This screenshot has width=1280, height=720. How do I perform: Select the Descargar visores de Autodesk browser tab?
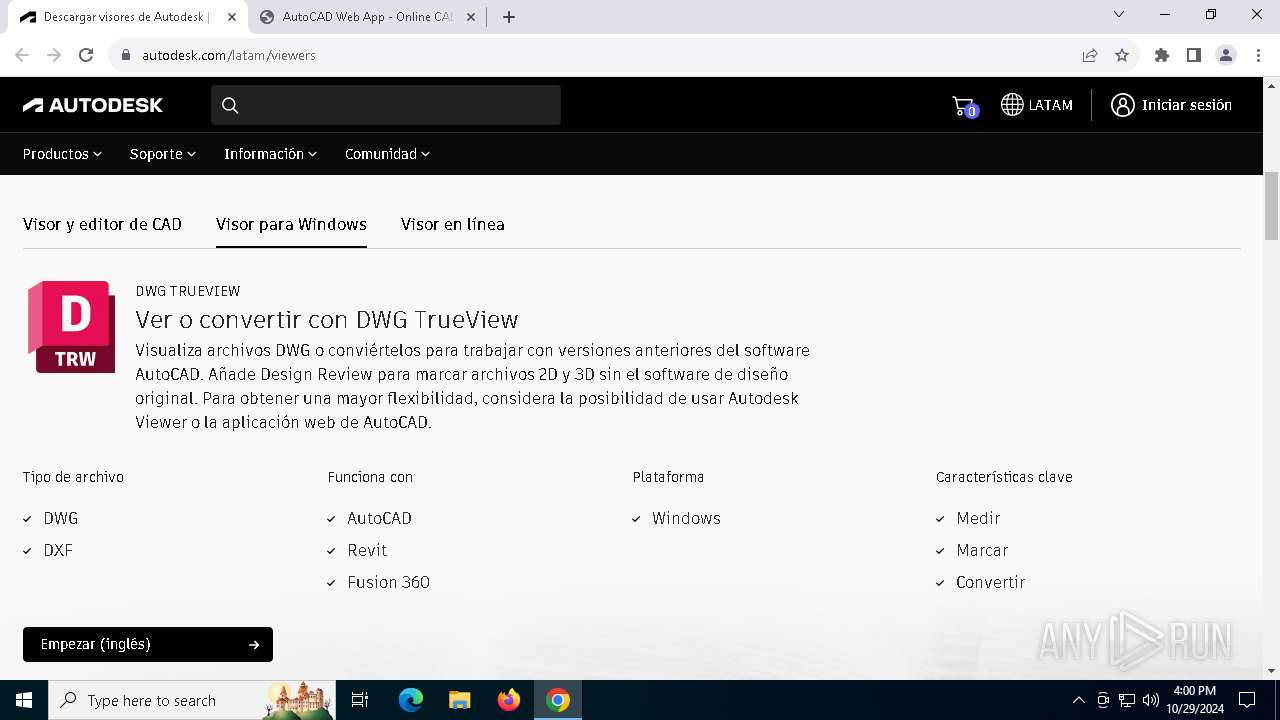point(125,17)
